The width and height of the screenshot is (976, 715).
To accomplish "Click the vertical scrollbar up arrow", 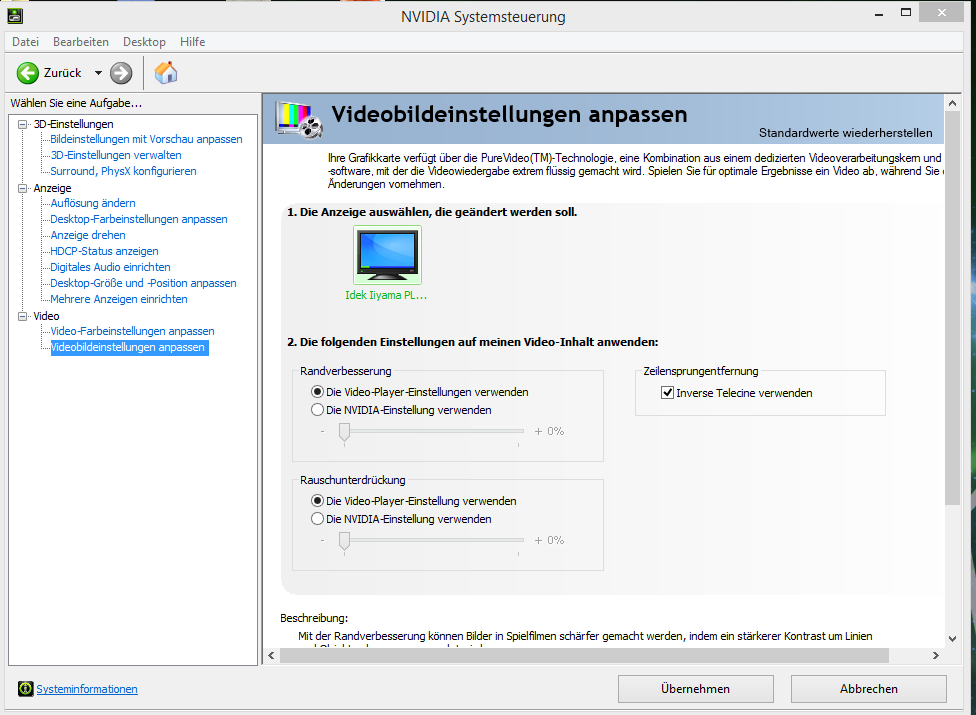I will point(952,102).
